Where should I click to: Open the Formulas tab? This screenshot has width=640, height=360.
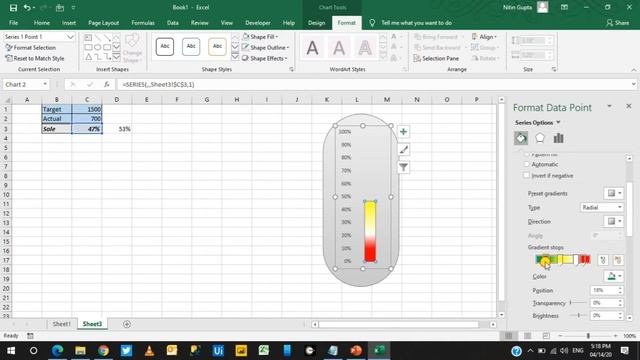tap(143, 23)
